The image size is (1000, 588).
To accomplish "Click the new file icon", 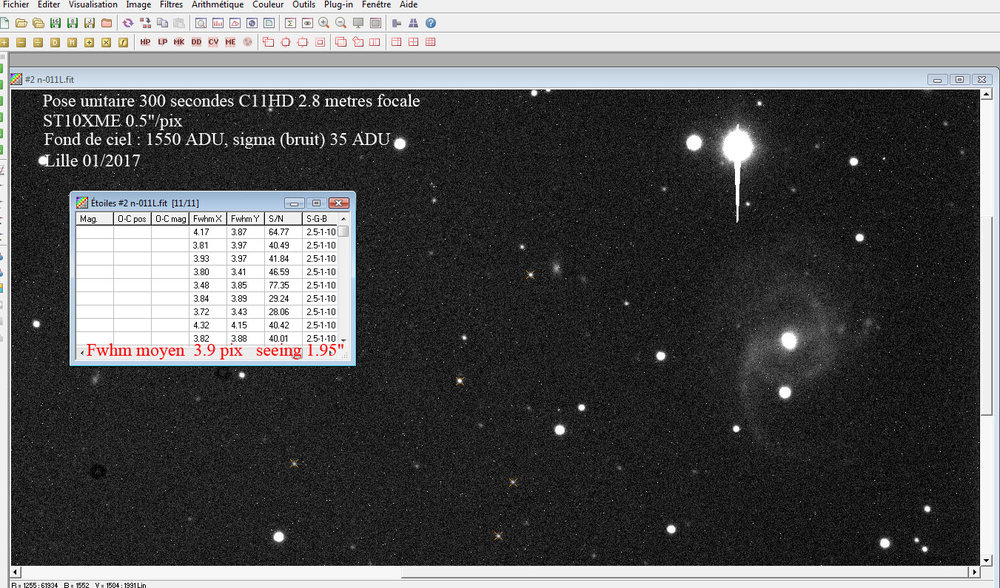I will pyautogui.click(x=4, y=23).
